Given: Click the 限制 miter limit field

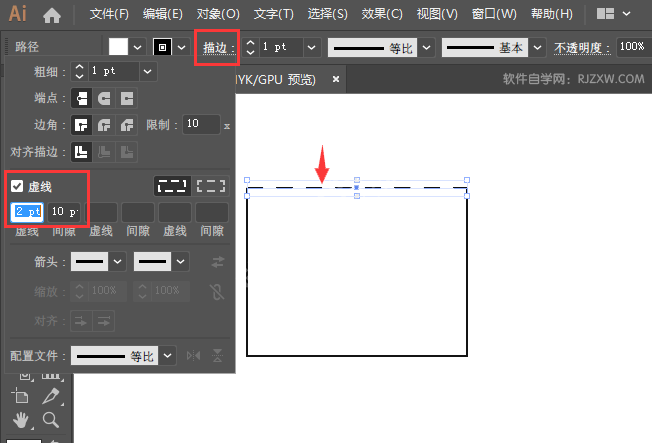Looking at the screenshot, I should 201,124.
